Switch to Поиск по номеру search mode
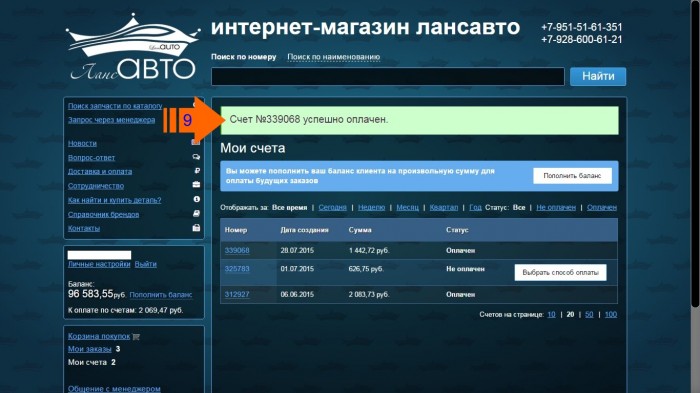Viewport: 700px width, 393px height. coord(244,57)
